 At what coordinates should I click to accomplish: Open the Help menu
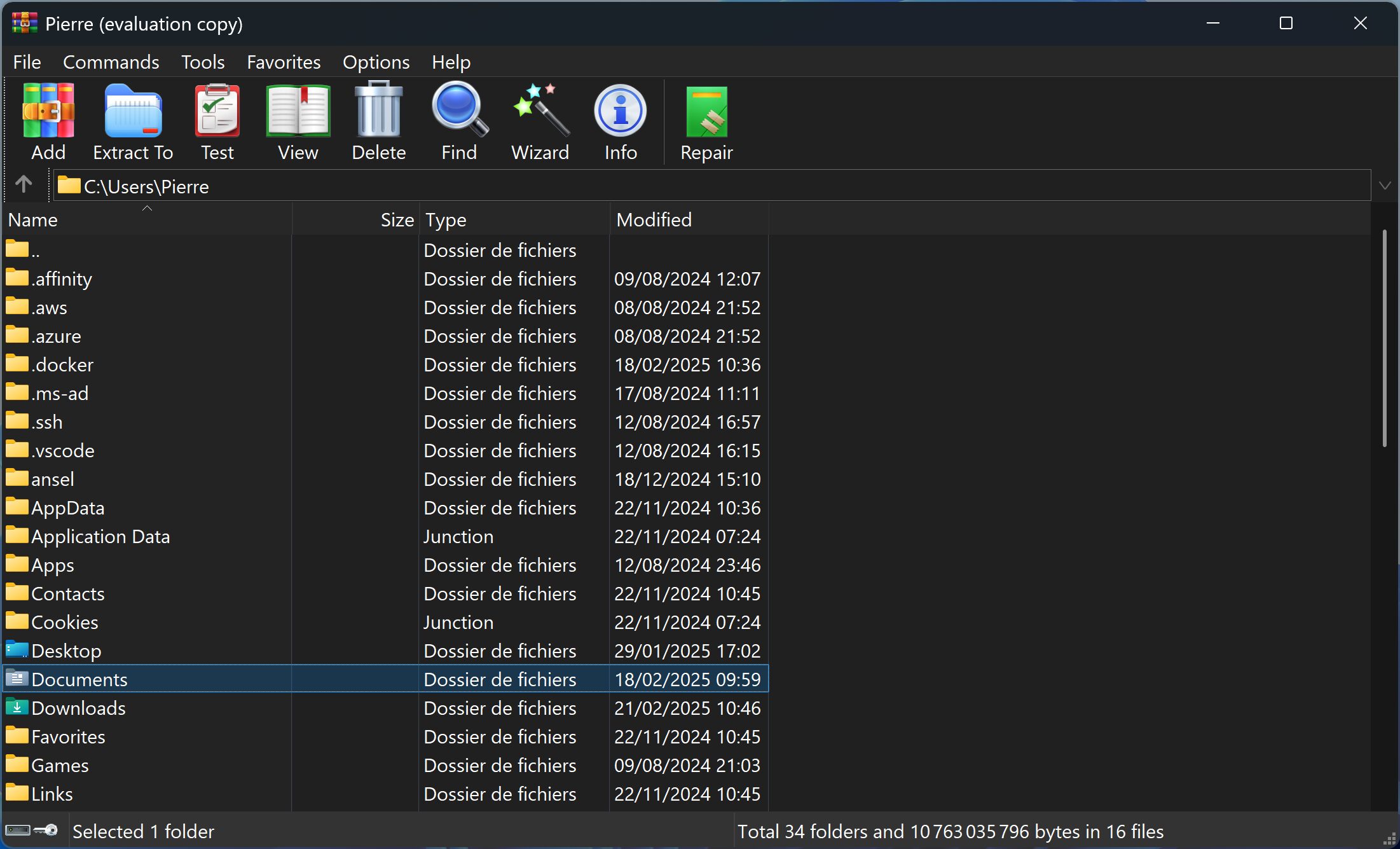[x=451, y=62]
